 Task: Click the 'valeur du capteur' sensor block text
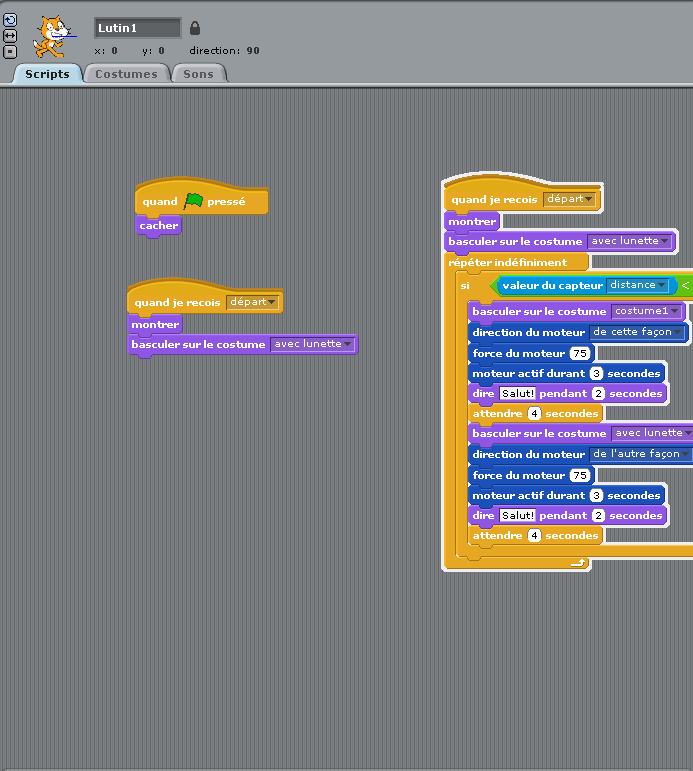552,286
